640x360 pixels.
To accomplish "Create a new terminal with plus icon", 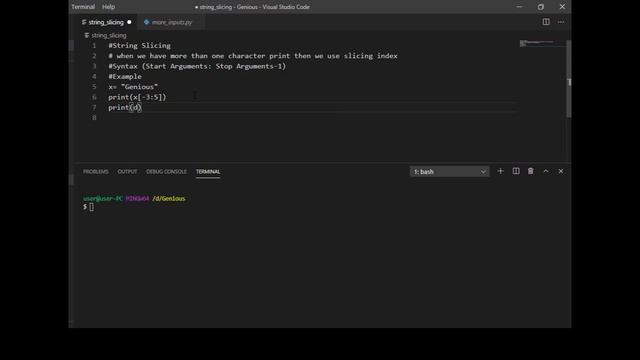I will (500, 171).
